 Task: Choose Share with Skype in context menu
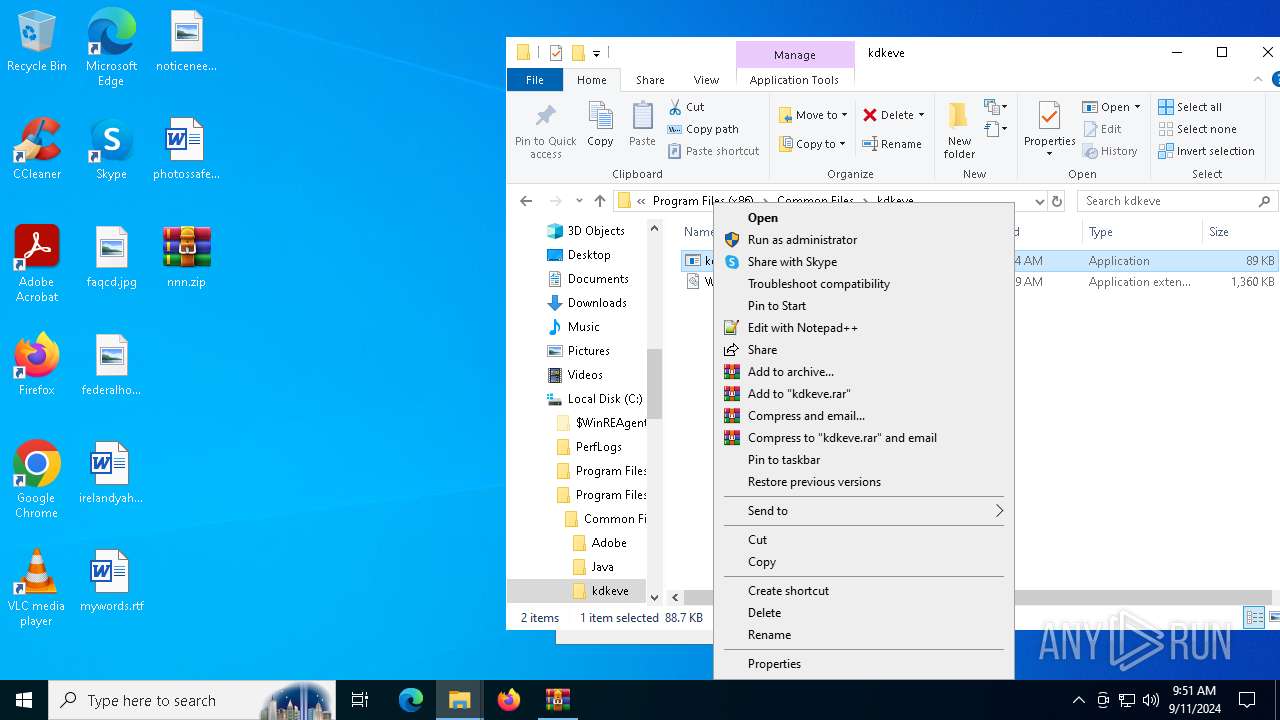[864, 262]
